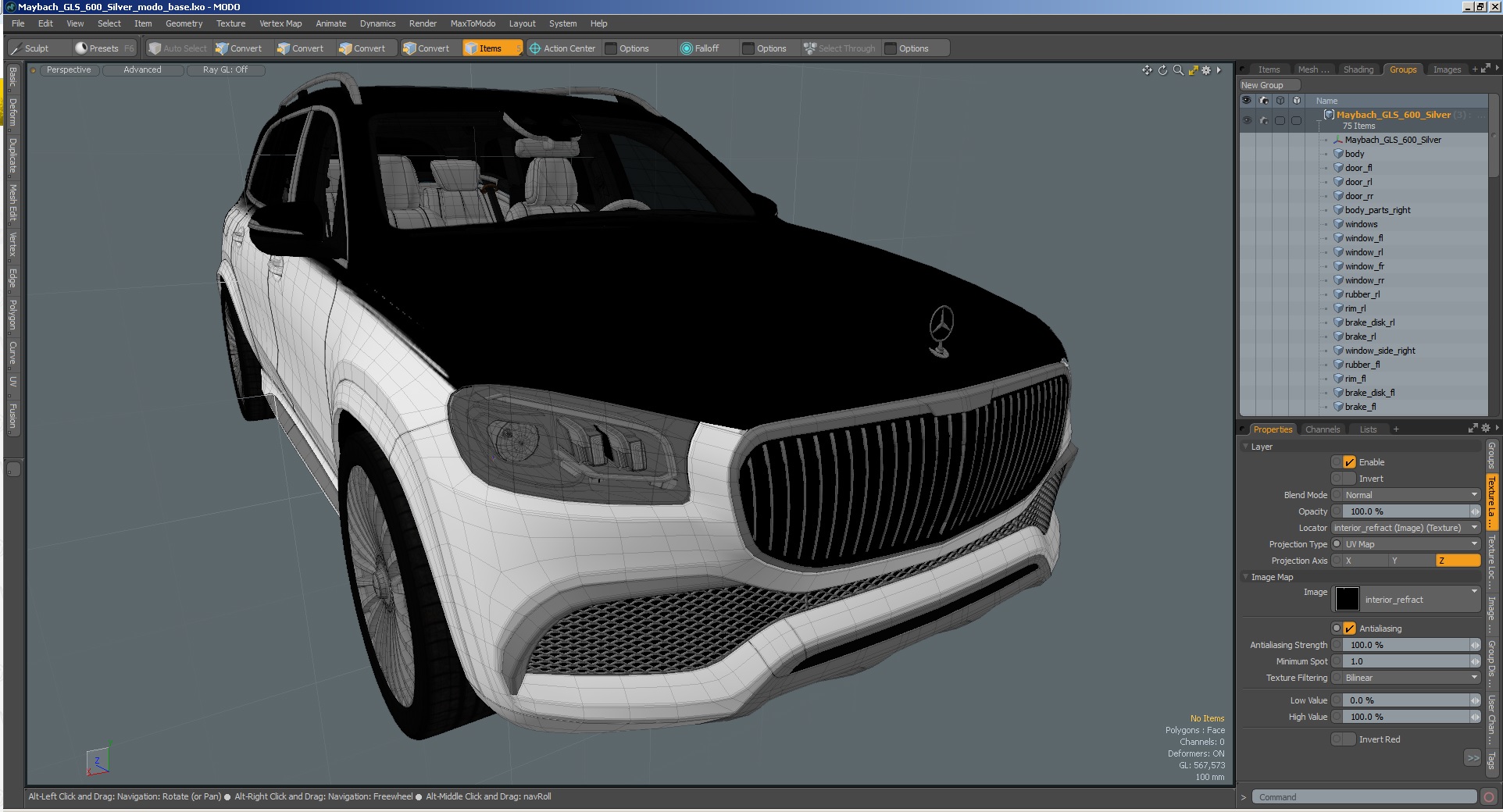The image size is (1503, 812).
Task: Open the Vertex Map menu
Action: (x=280, y=23)
